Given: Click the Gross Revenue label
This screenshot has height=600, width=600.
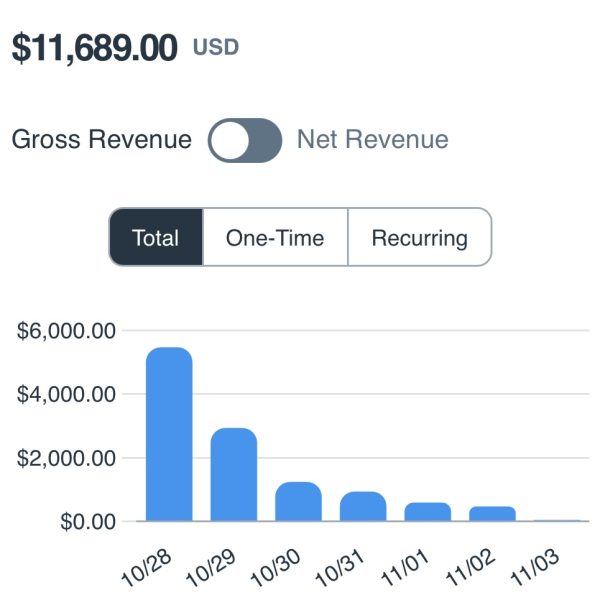Looking at the screenshot, I should (101, 140).
